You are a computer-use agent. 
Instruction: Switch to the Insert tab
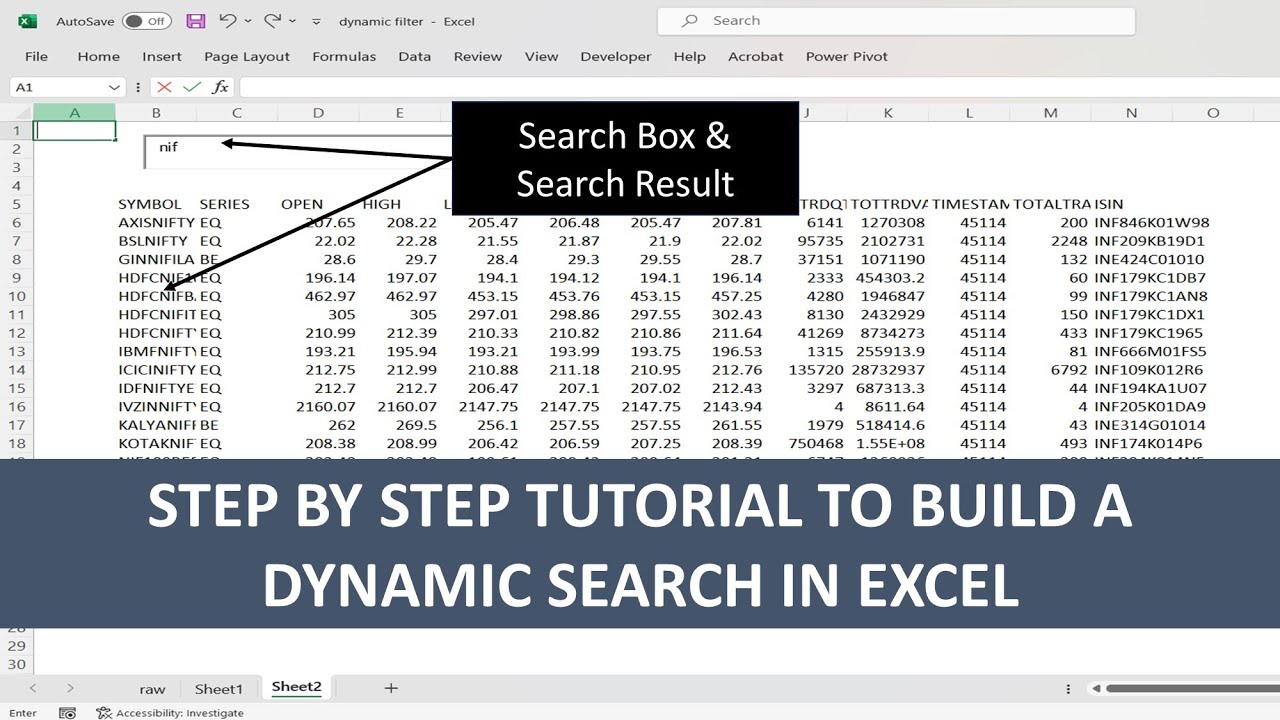[x=162, y=57]
